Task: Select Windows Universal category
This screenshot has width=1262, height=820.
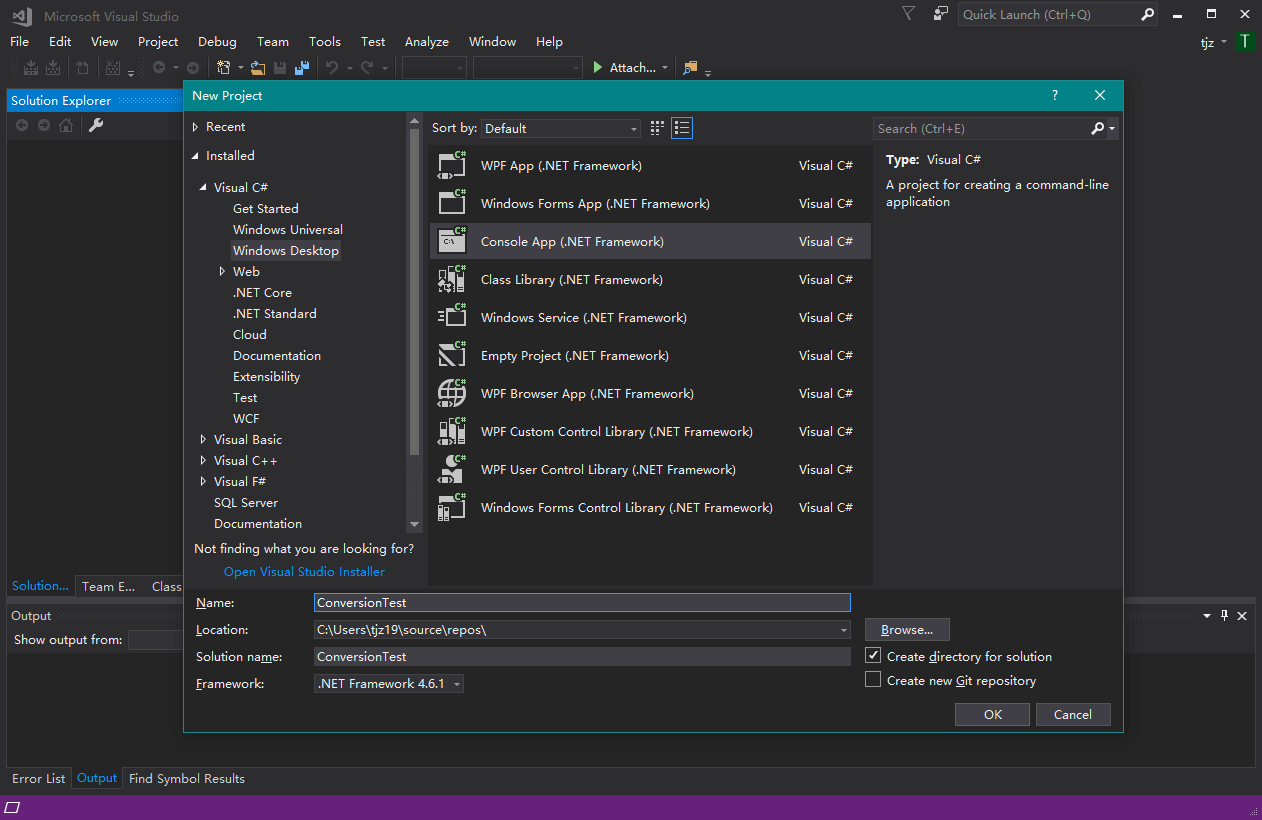Action: click(x=288, y=230)
